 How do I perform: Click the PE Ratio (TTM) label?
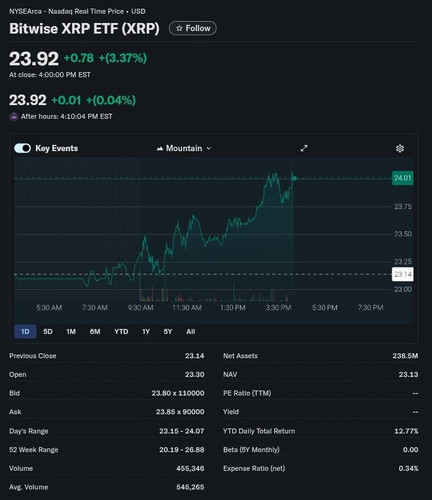247,393
